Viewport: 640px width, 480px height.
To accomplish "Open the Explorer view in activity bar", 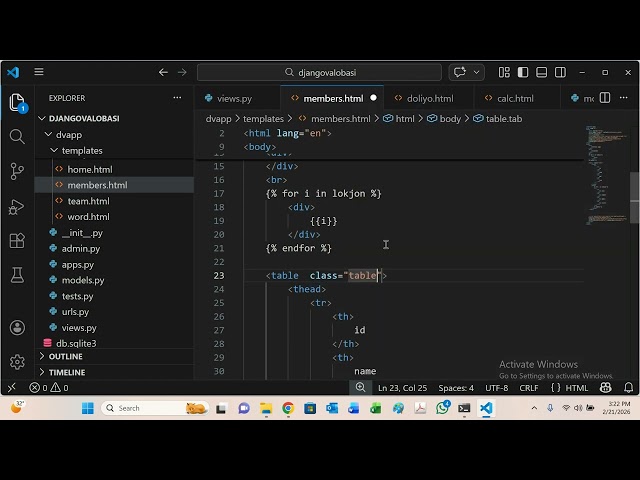I will pyautogui.click(x=17, y=102).
